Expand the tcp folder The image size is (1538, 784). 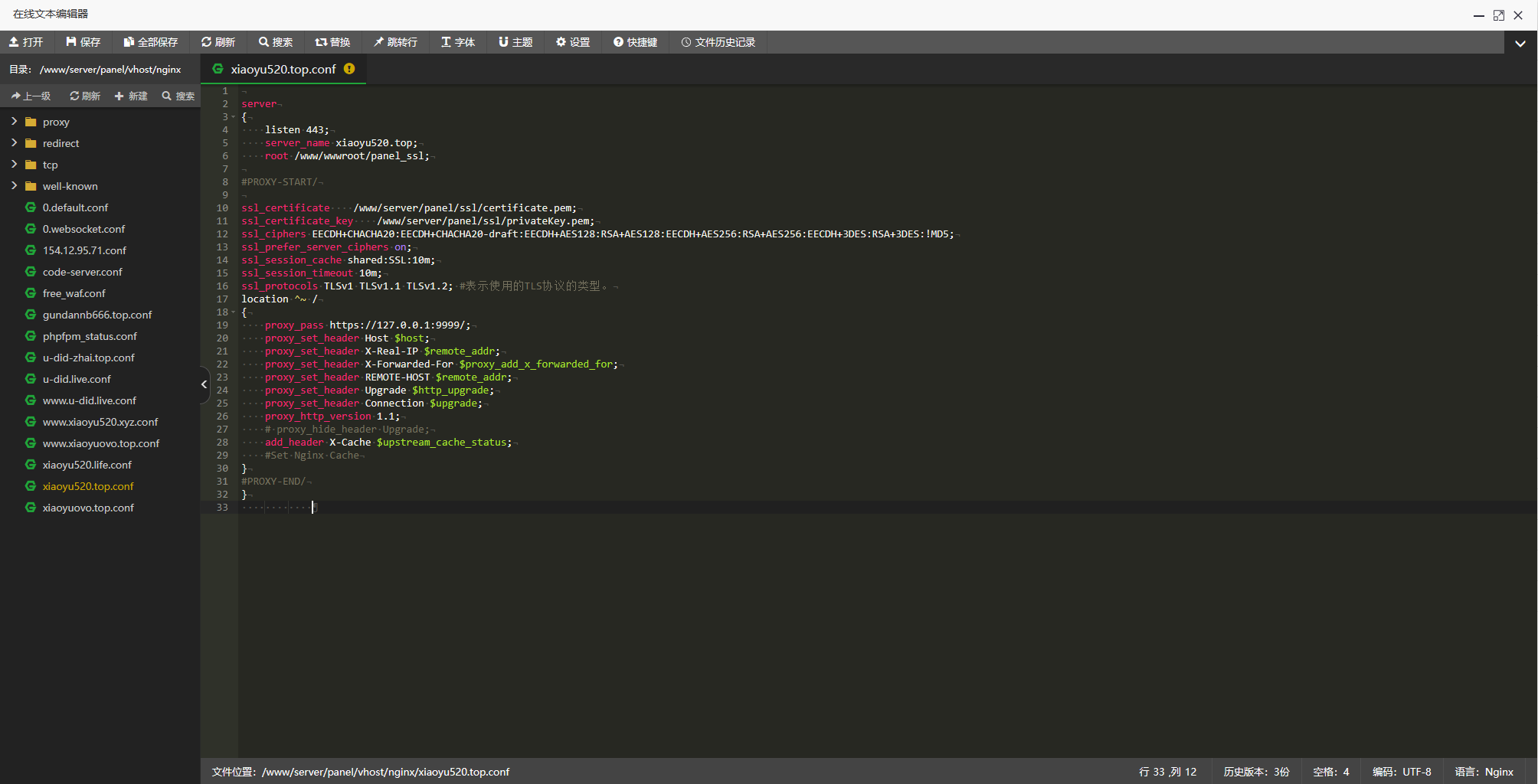pos(14,164)
